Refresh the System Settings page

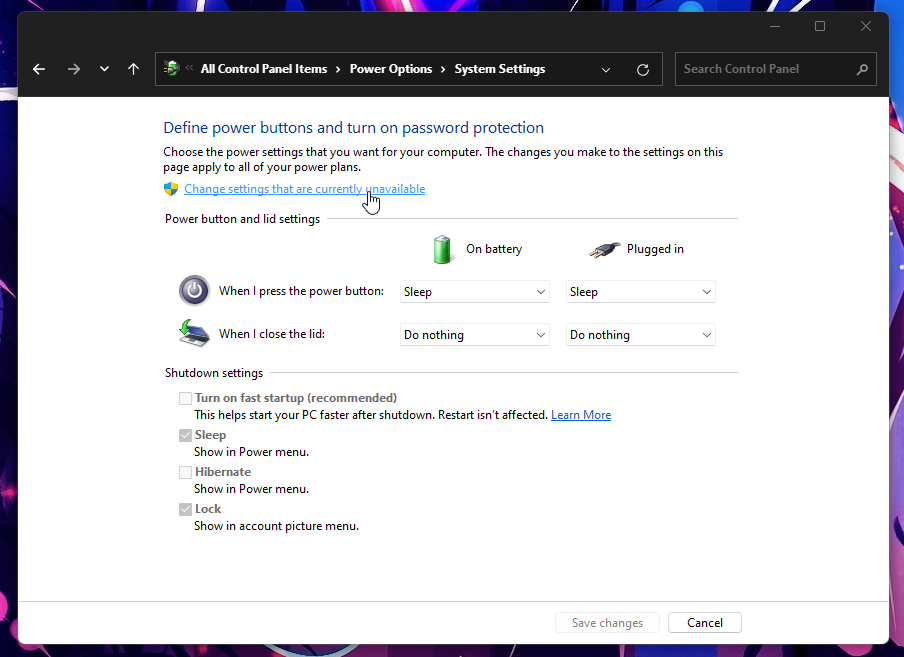tap(643, 70)
